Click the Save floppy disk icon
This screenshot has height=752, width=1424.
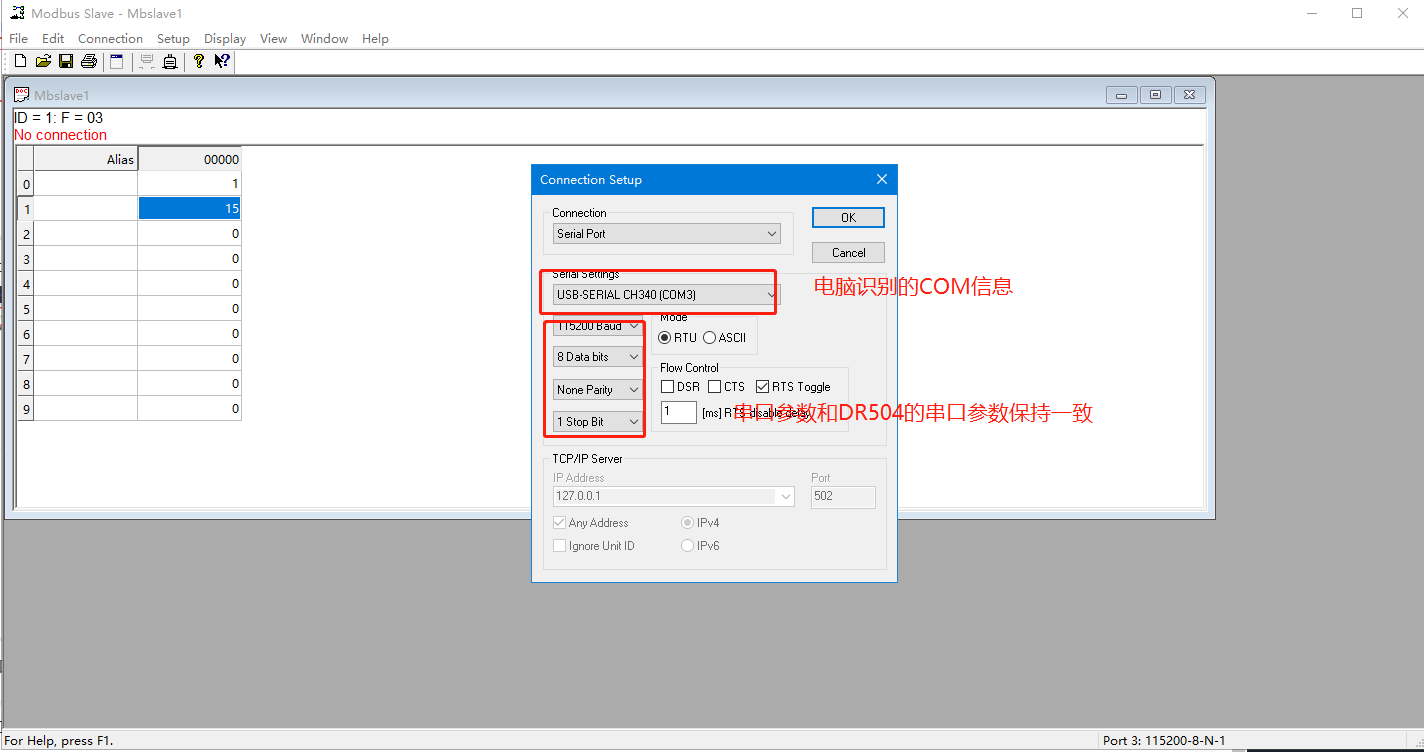[66, 62]
